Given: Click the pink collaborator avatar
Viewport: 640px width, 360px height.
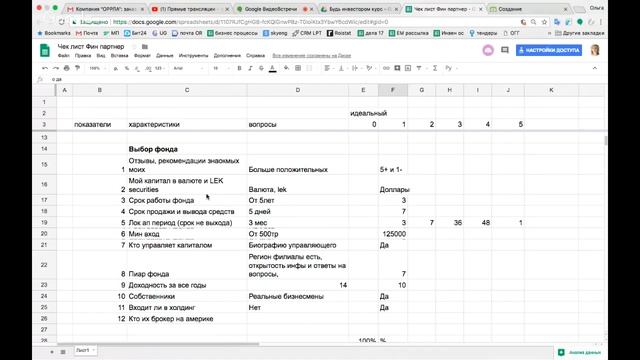Looking at the screenshot, I should 488,50.
